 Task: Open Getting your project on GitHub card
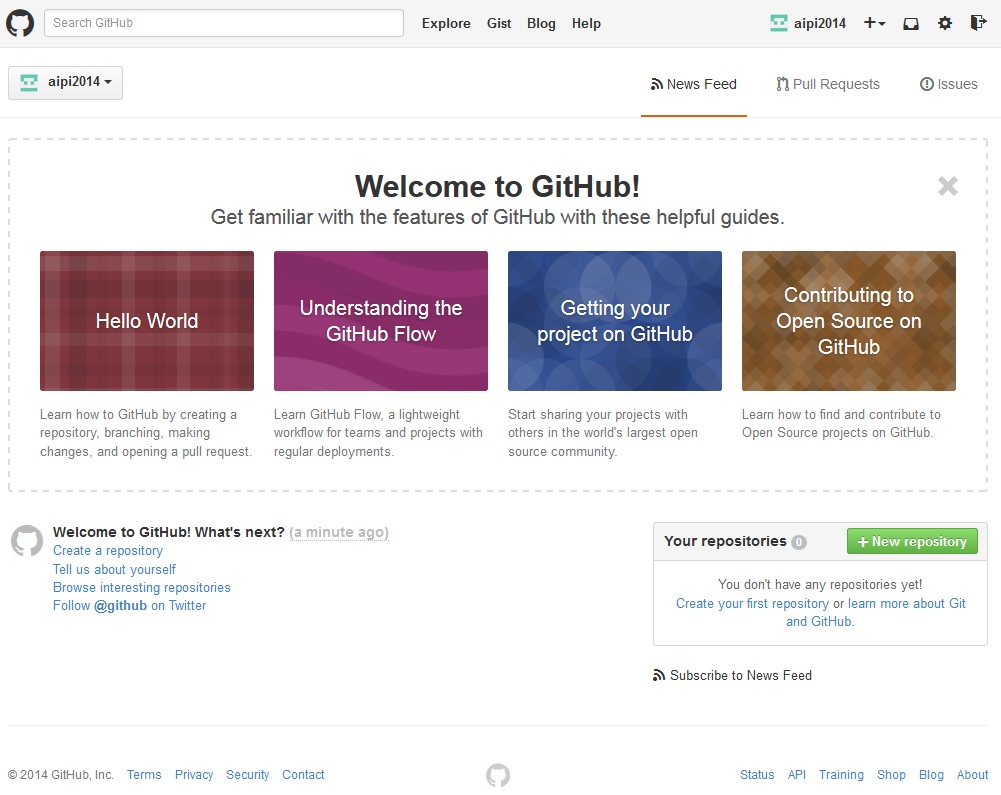(615, 321)
